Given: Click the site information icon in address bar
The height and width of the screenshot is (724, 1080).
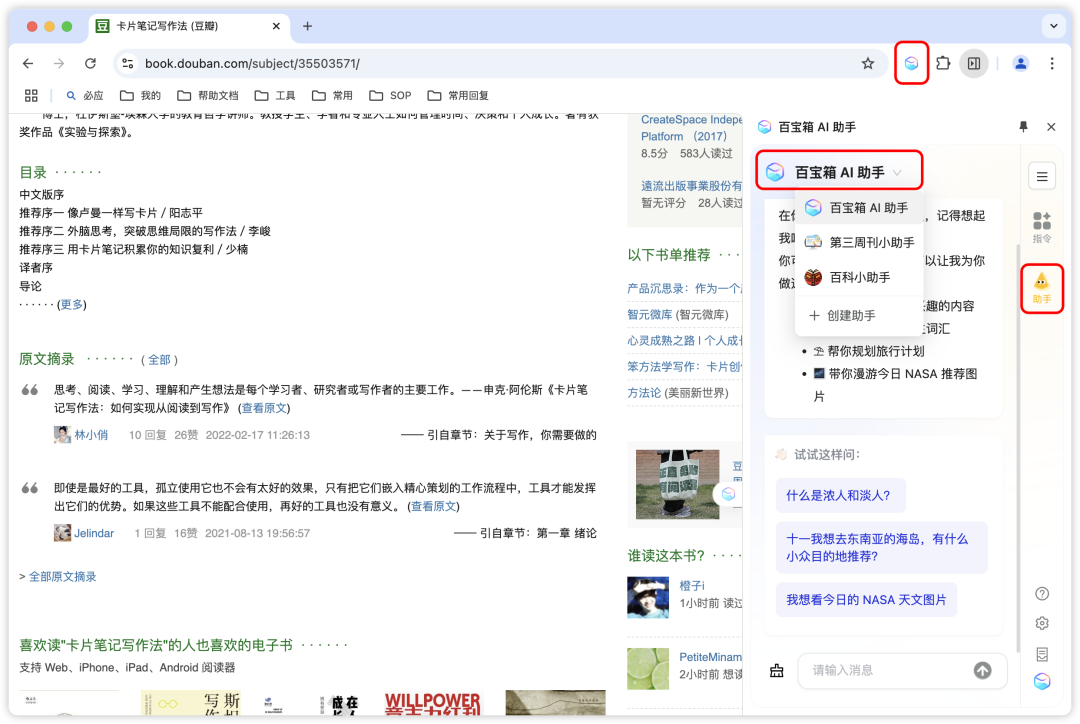Looking at the screenshot, I should click(127, 63).
